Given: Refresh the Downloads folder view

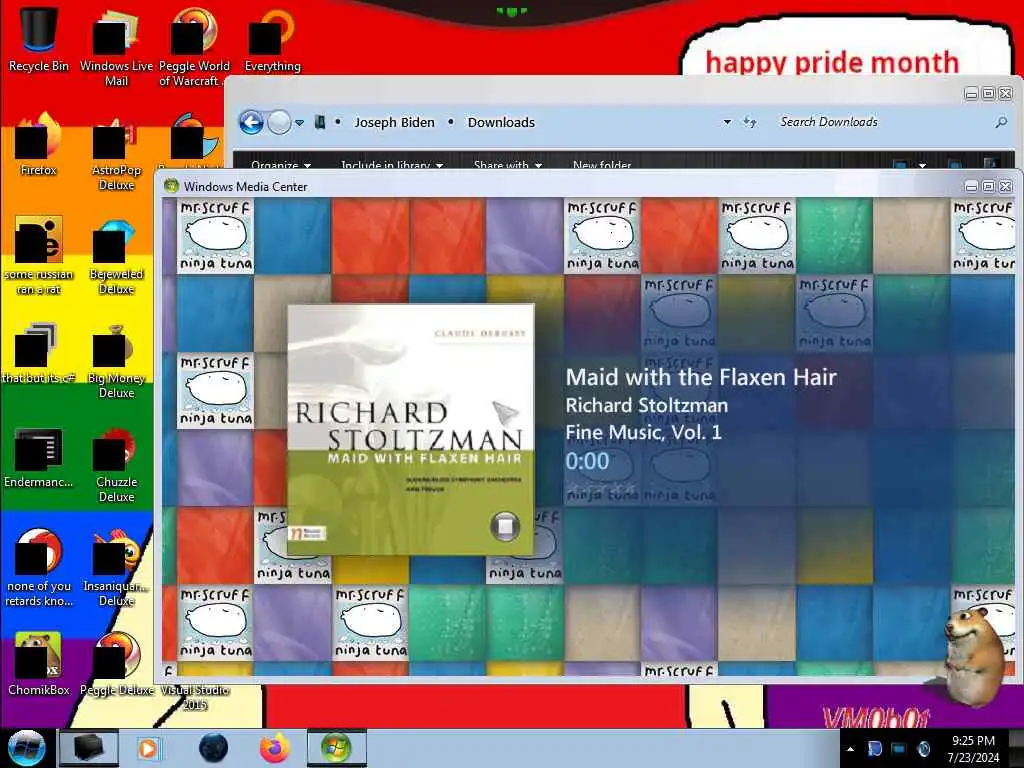Looking at the screenshot, I should (750, 122).
